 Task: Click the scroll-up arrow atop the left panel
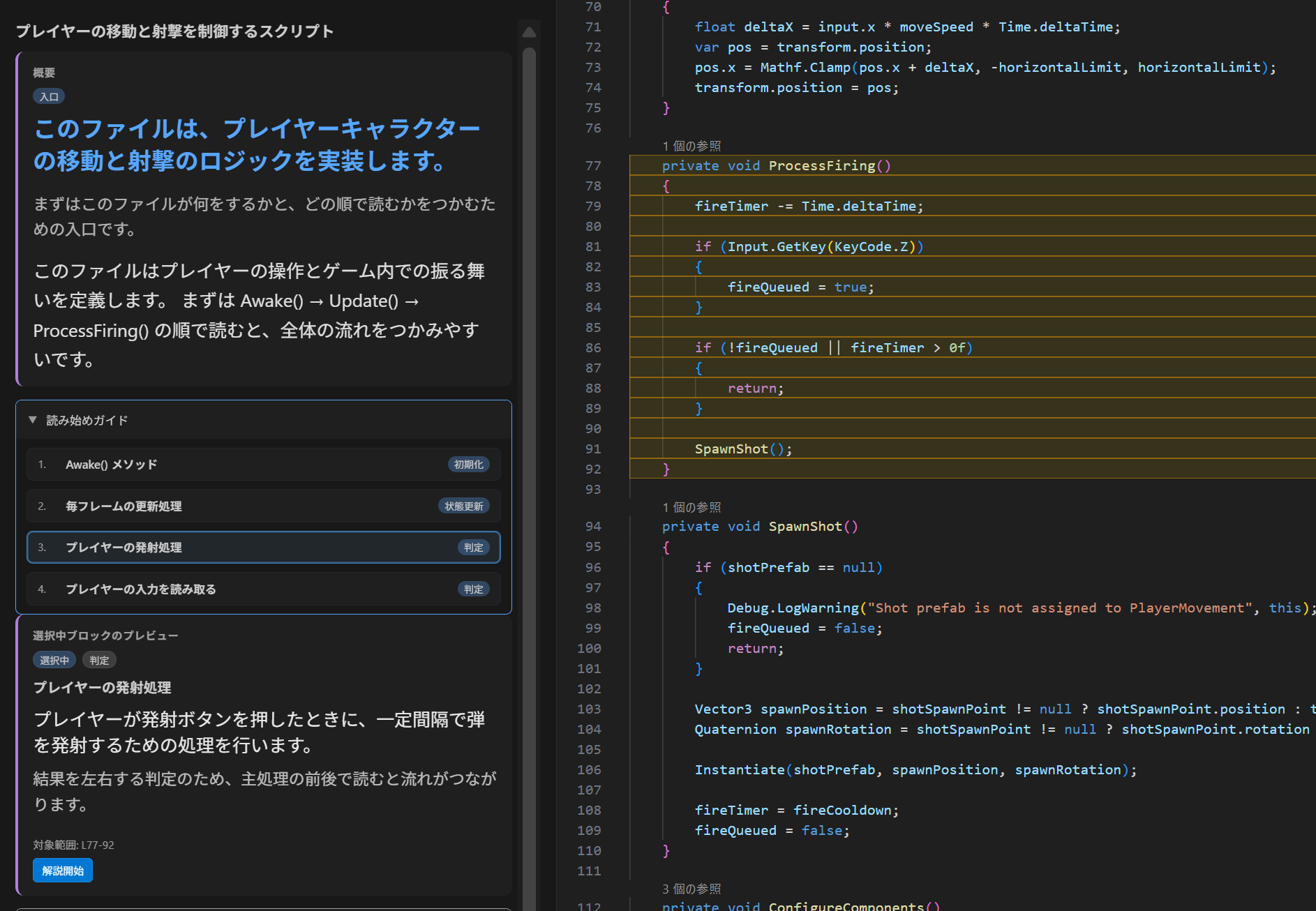point(529,31)
